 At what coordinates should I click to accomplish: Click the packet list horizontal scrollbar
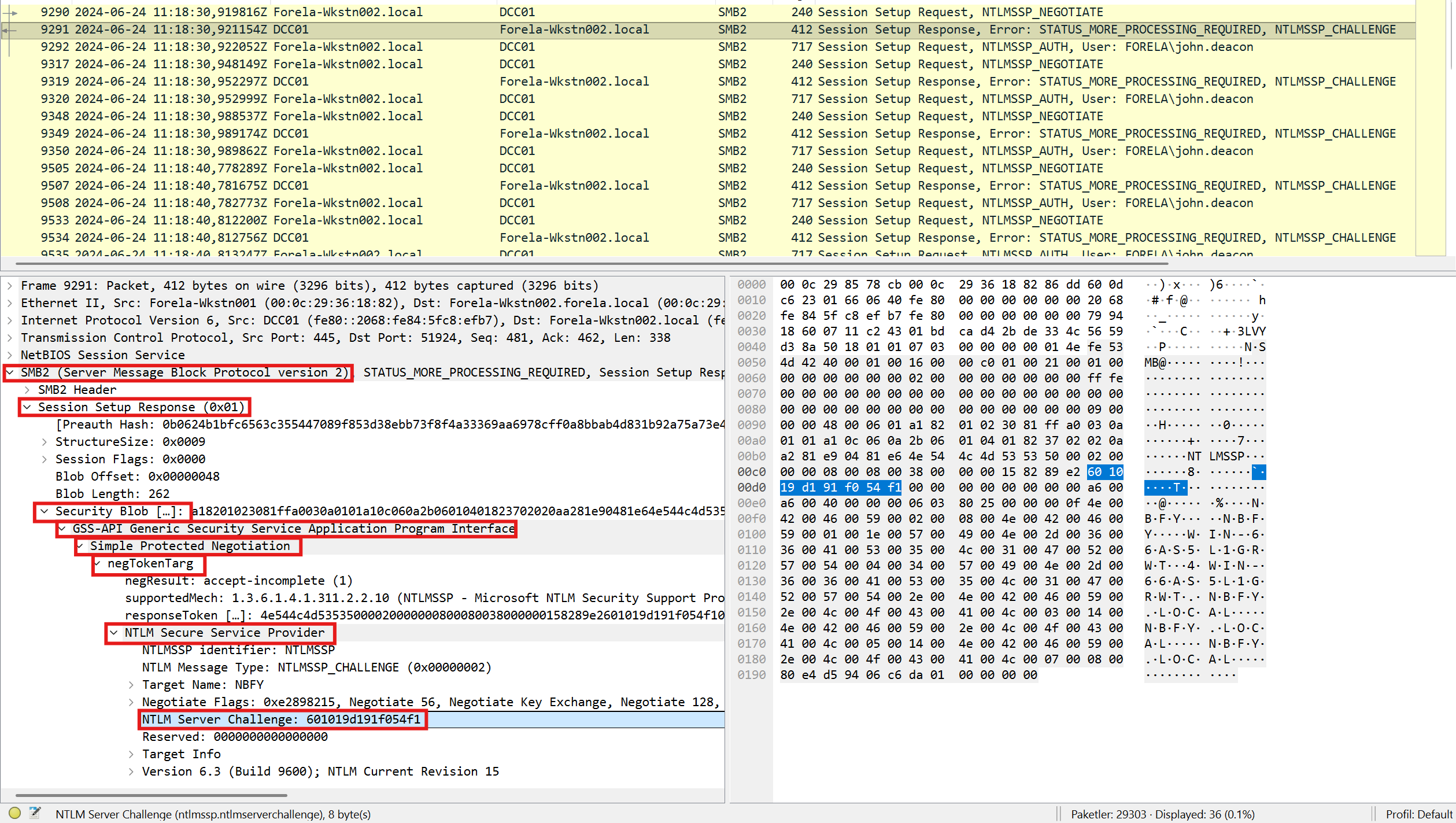(x=590, y=264)
